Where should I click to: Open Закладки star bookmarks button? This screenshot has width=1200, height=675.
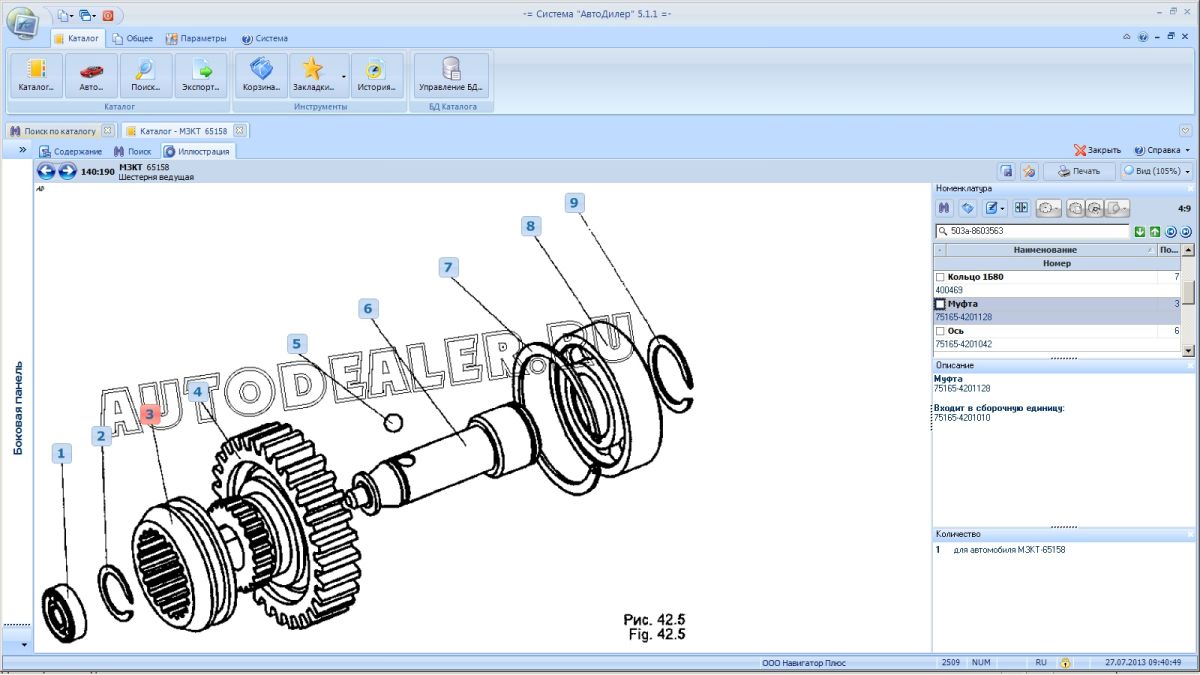click(314, 76)
